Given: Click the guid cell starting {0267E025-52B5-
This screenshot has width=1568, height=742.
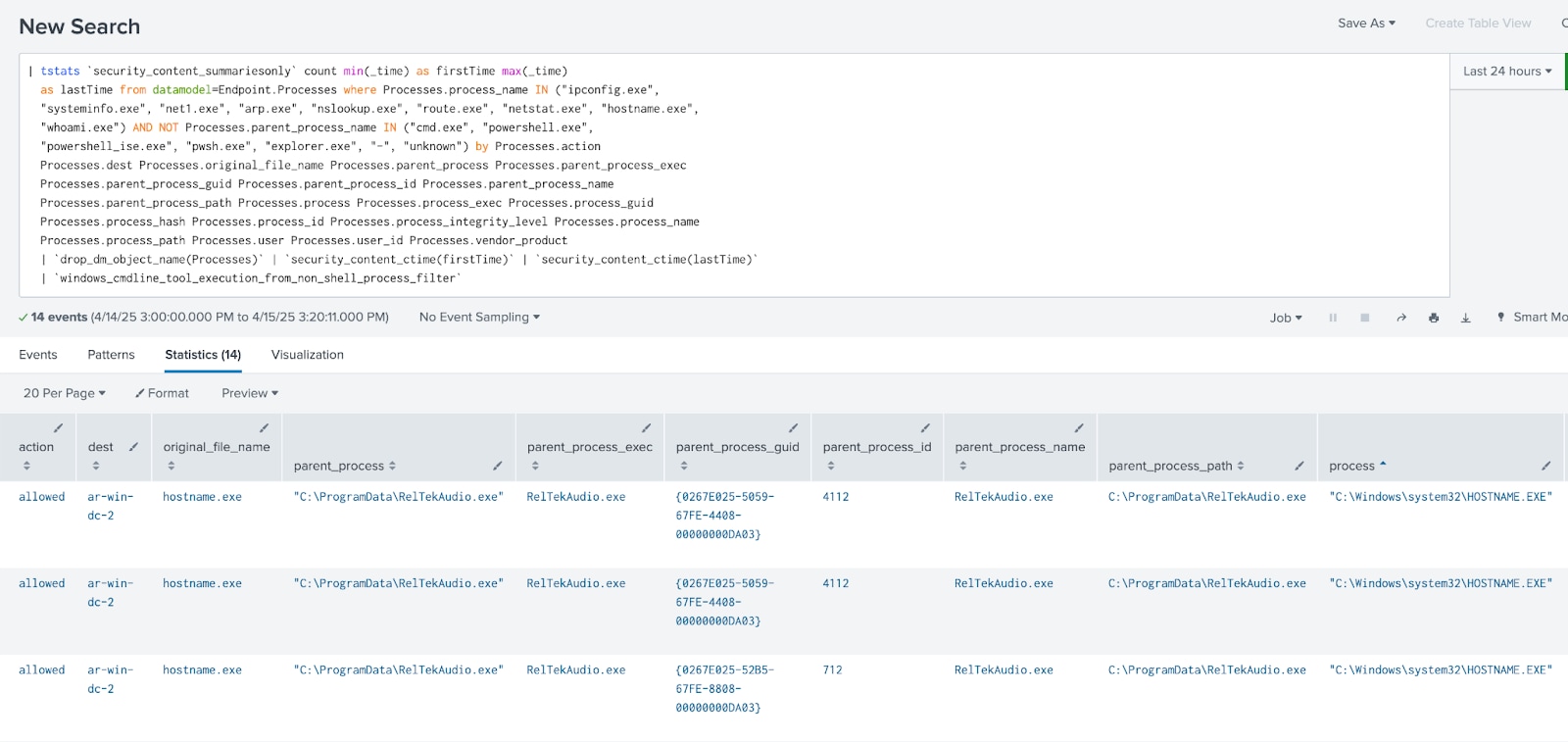Looking at the screenshot, I should (x=724, y=688).
